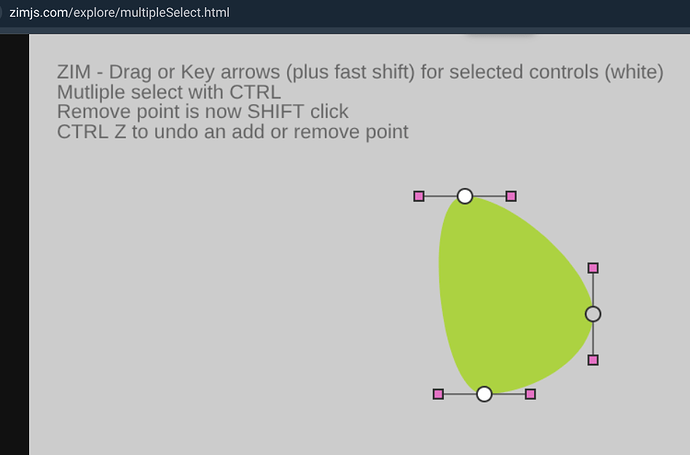Viewport: 690px width, 455px height.
Task: Click the 'Remove point is now SHIFT click' text
Action: [x=202, y=112]
